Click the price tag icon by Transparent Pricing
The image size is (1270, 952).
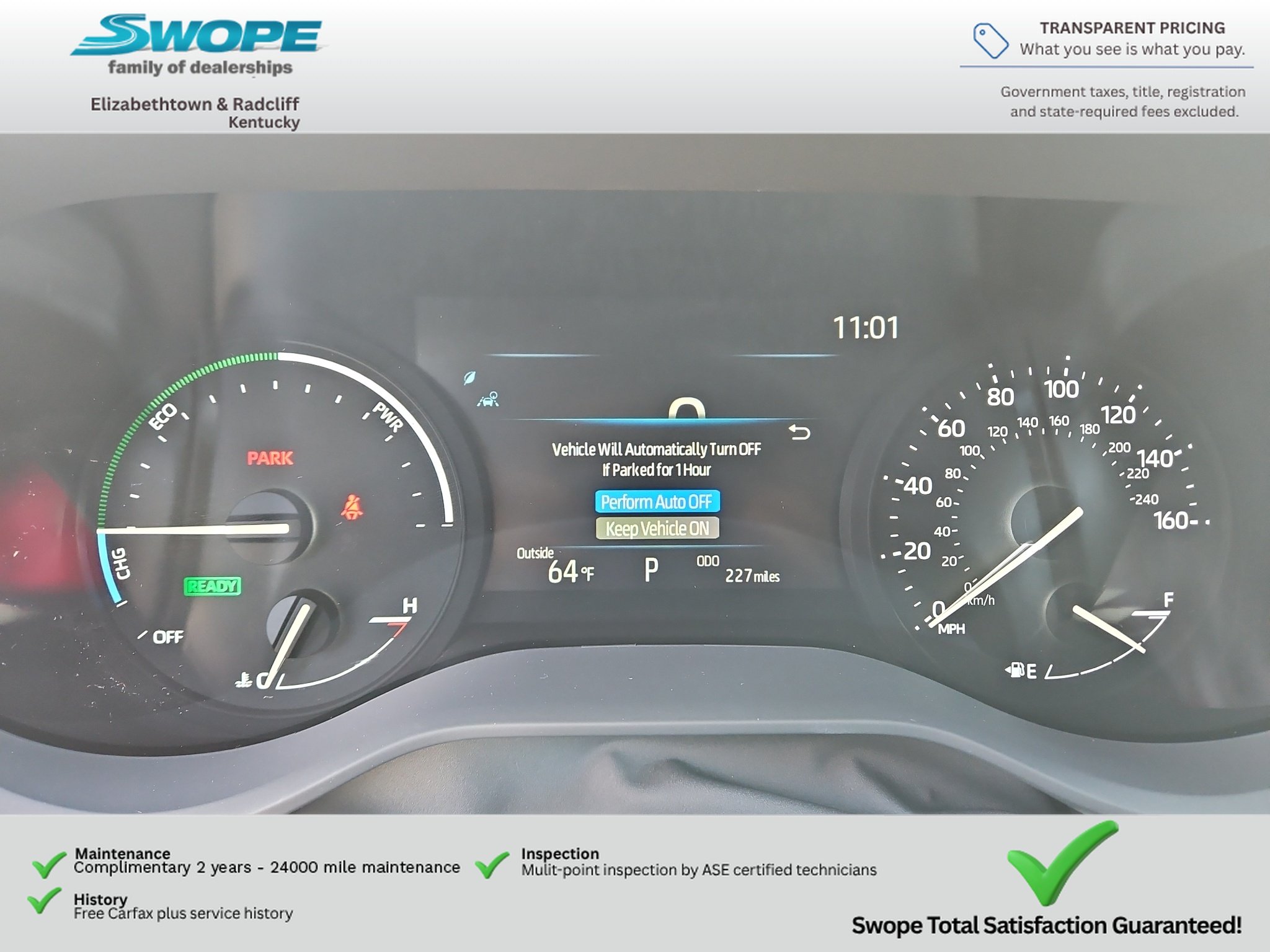[990, 41]
